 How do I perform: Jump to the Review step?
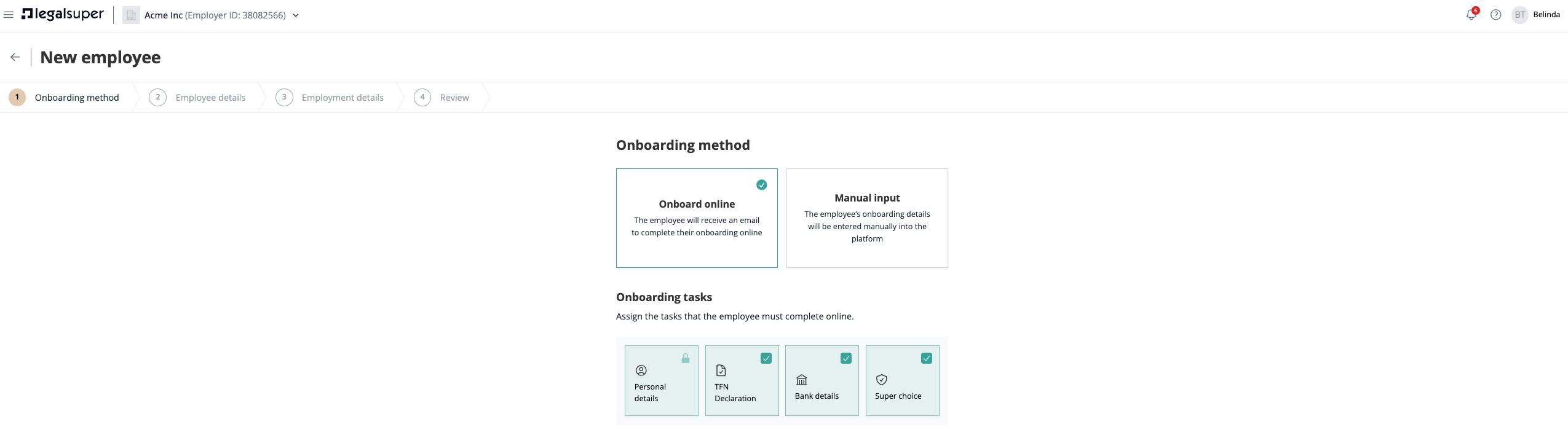pos(441,98)
